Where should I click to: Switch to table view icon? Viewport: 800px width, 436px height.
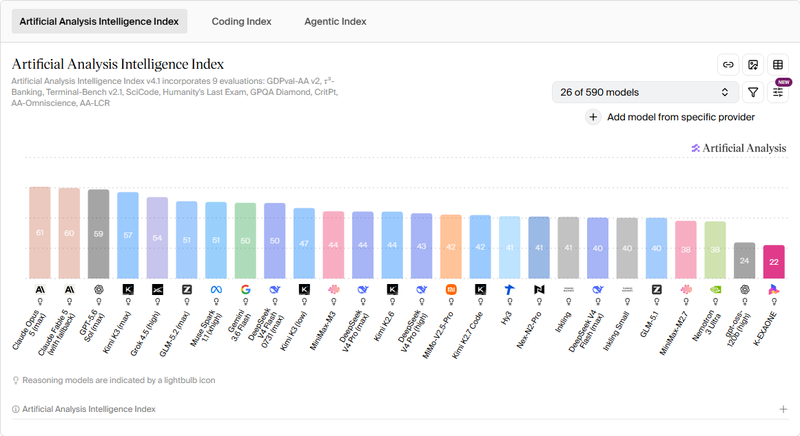click(x=778, y=65)
